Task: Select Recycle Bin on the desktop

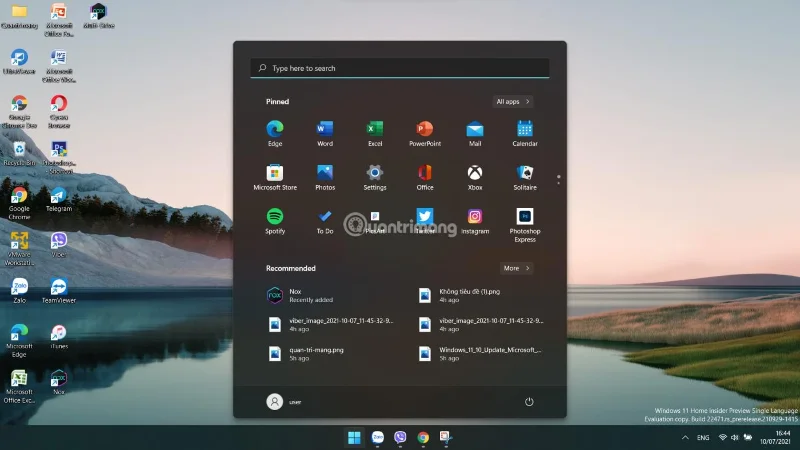Action: pos(19,154)
